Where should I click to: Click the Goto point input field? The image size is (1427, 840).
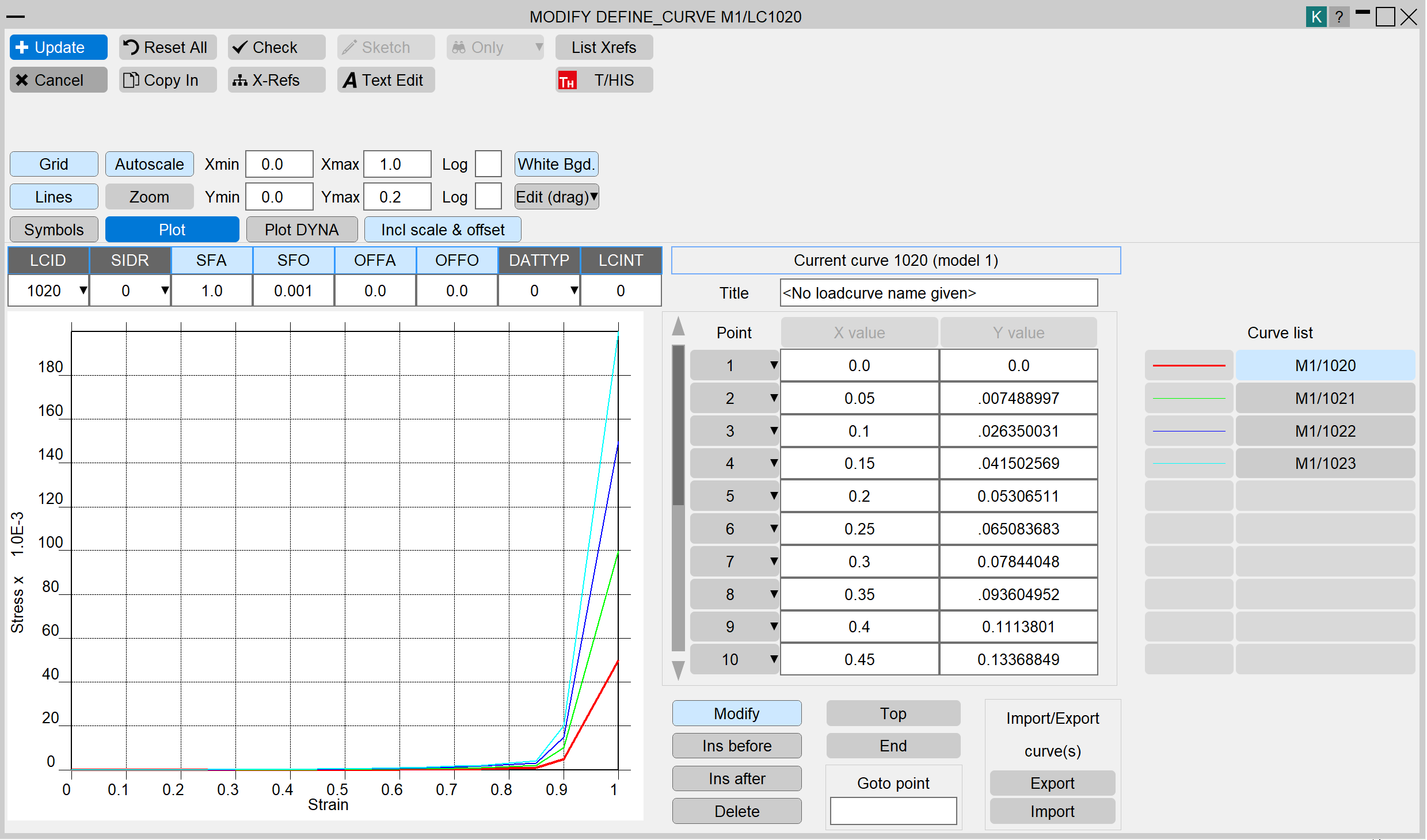point(893,811)
